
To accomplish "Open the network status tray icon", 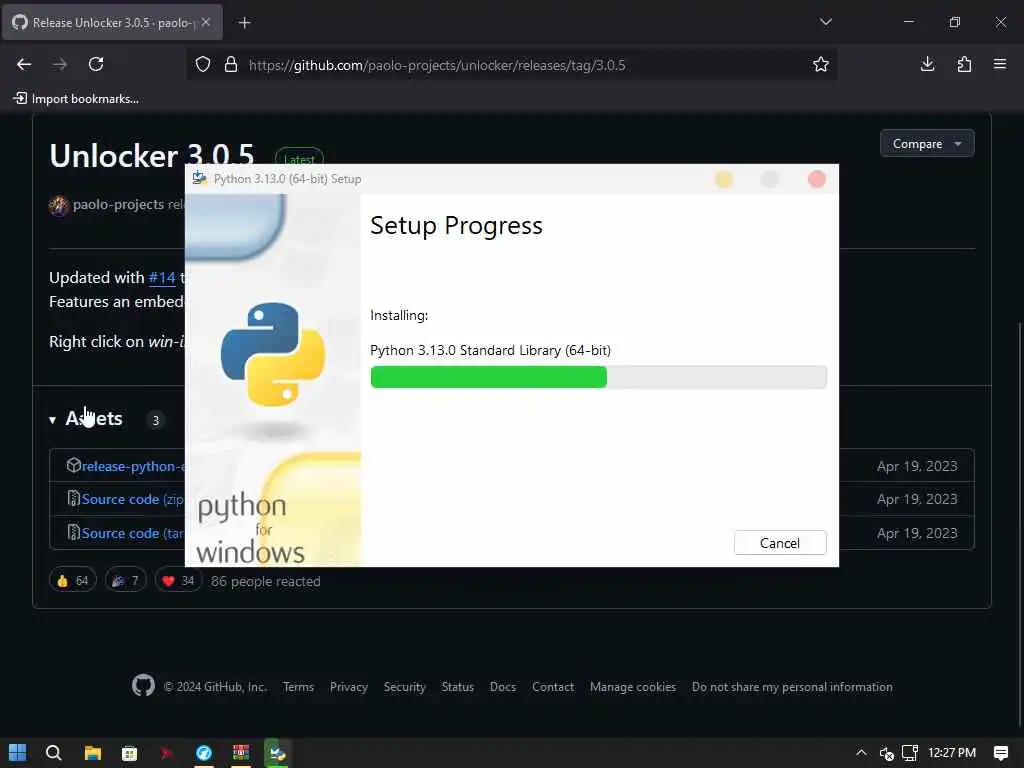I will pyautogui.click(x=910, y=753).
